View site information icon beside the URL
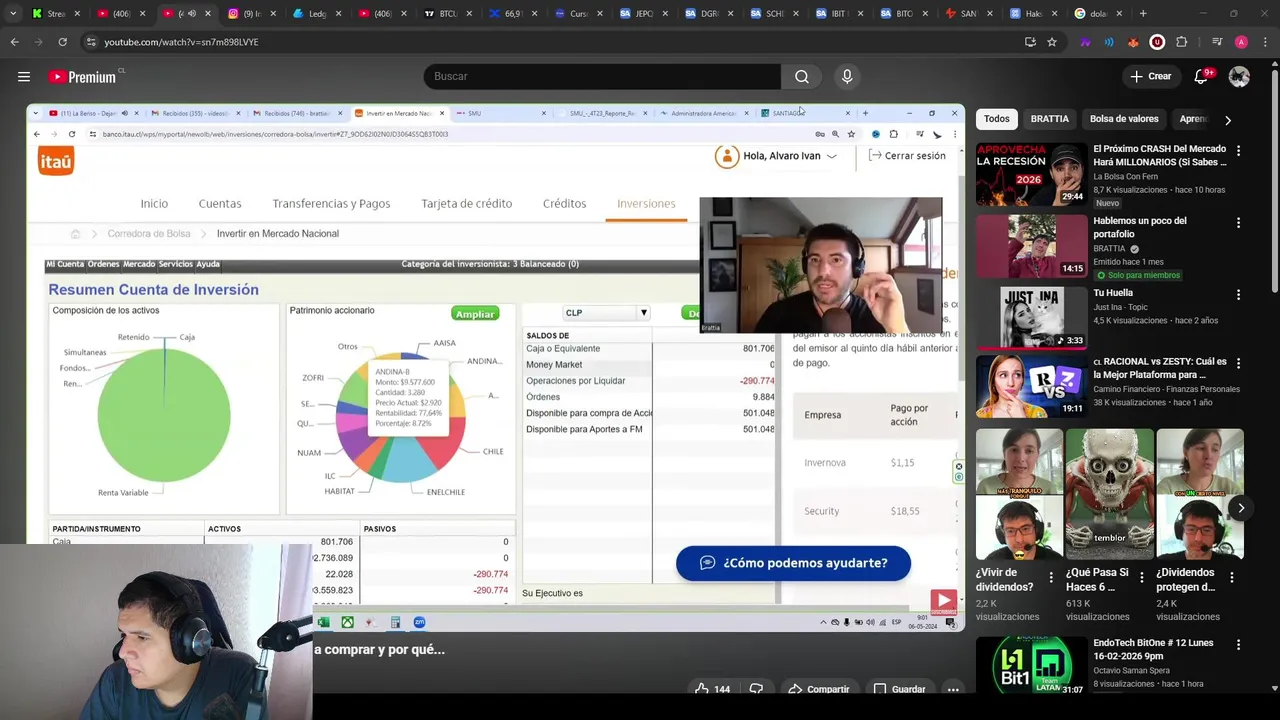 point(91,42)
